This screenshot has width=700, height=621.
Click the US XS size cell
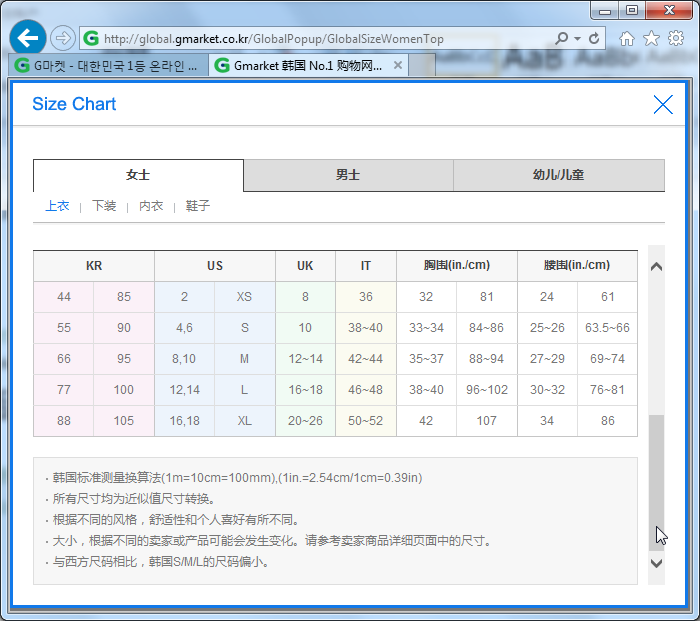pyautogui.click(x=245, y=297)
